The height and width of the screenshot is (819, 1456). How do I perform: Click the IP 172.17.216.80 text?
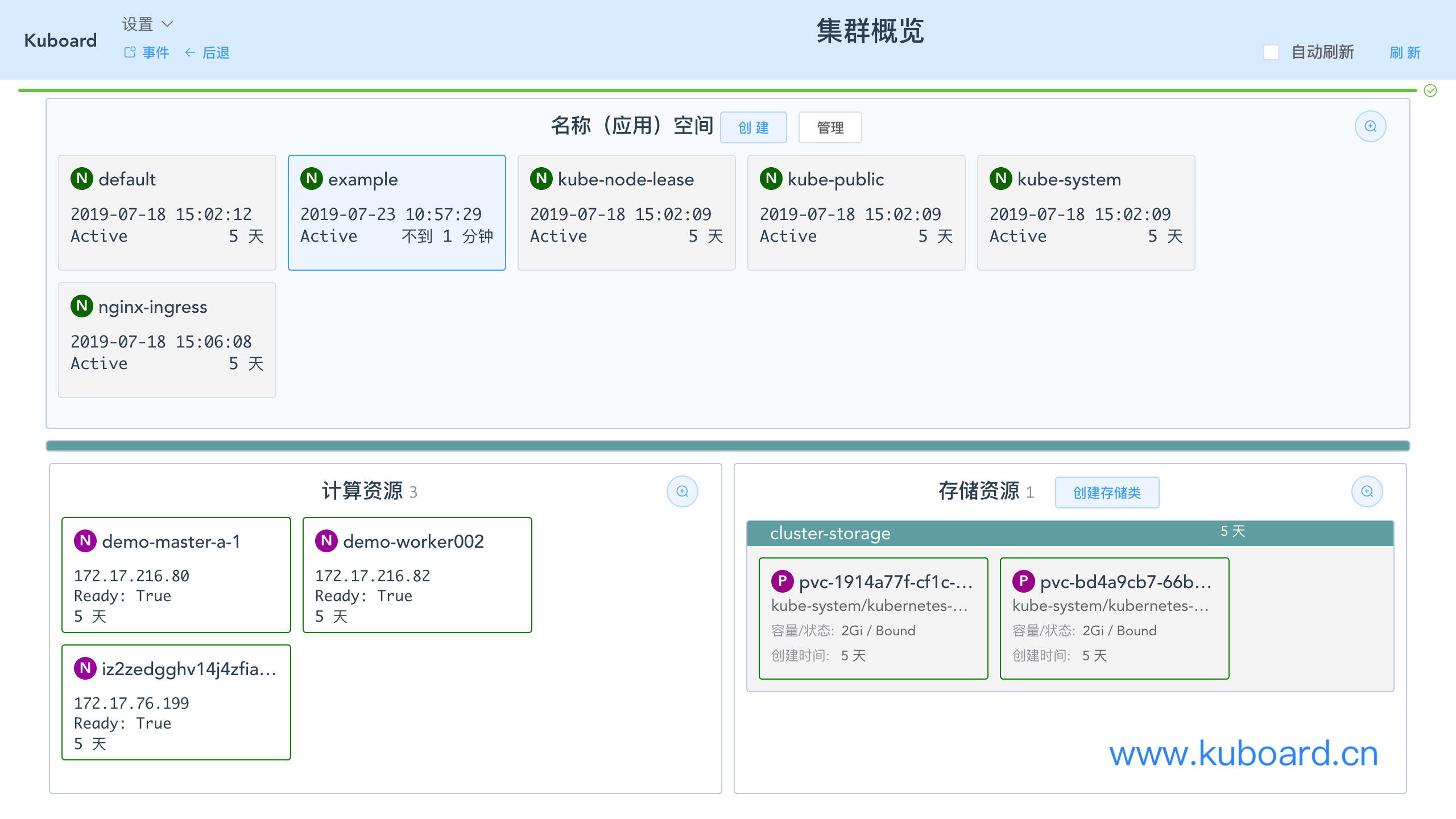tap(131, 576)
